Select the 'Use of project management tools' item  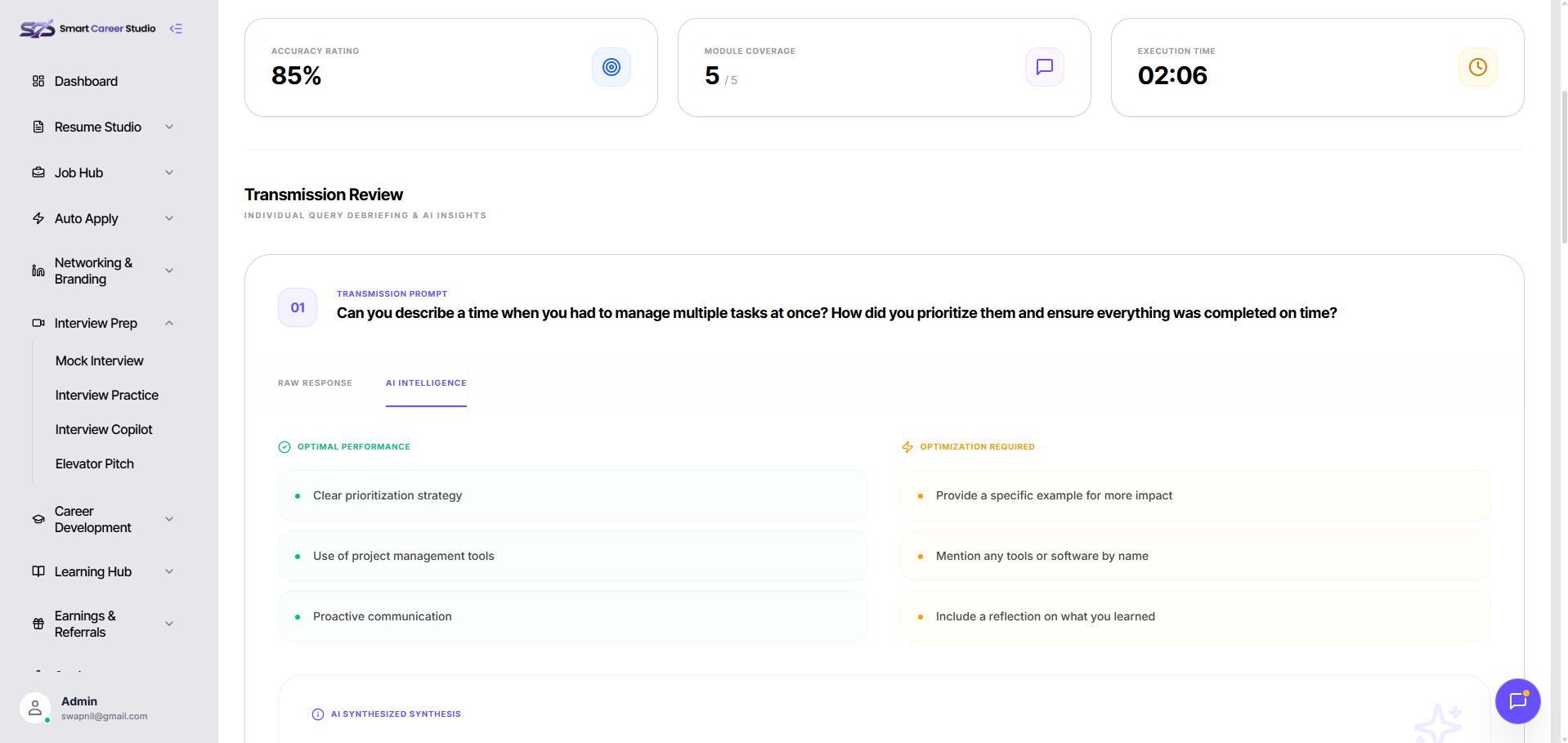(x=573, y=556)
